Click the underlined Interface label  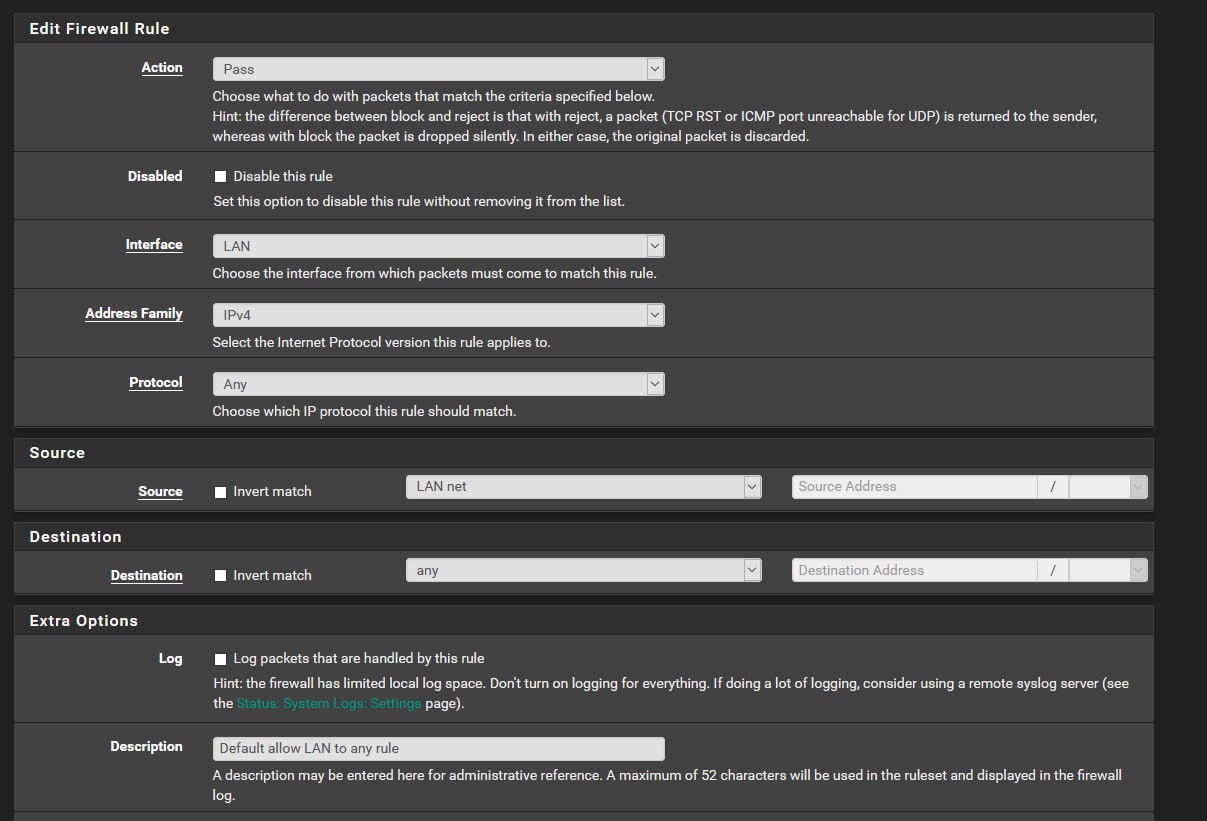[154, 245]
